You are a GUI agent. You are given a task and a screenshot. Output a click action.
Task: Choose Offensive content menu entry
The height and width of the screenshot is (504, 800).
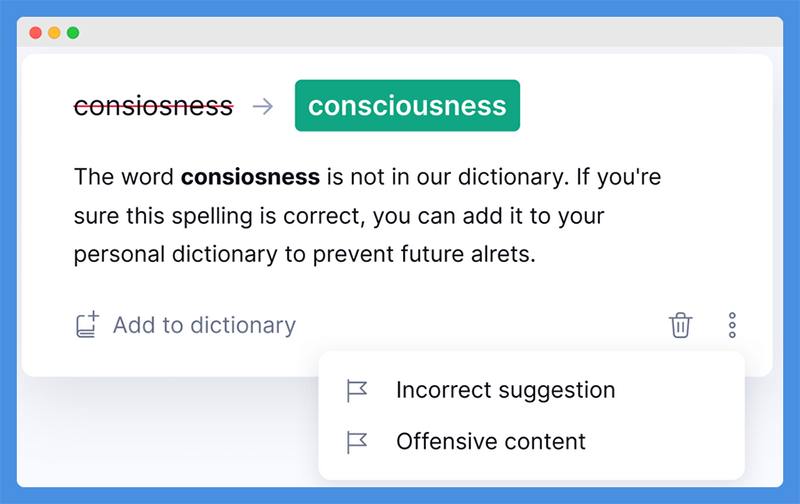point(491,442)
